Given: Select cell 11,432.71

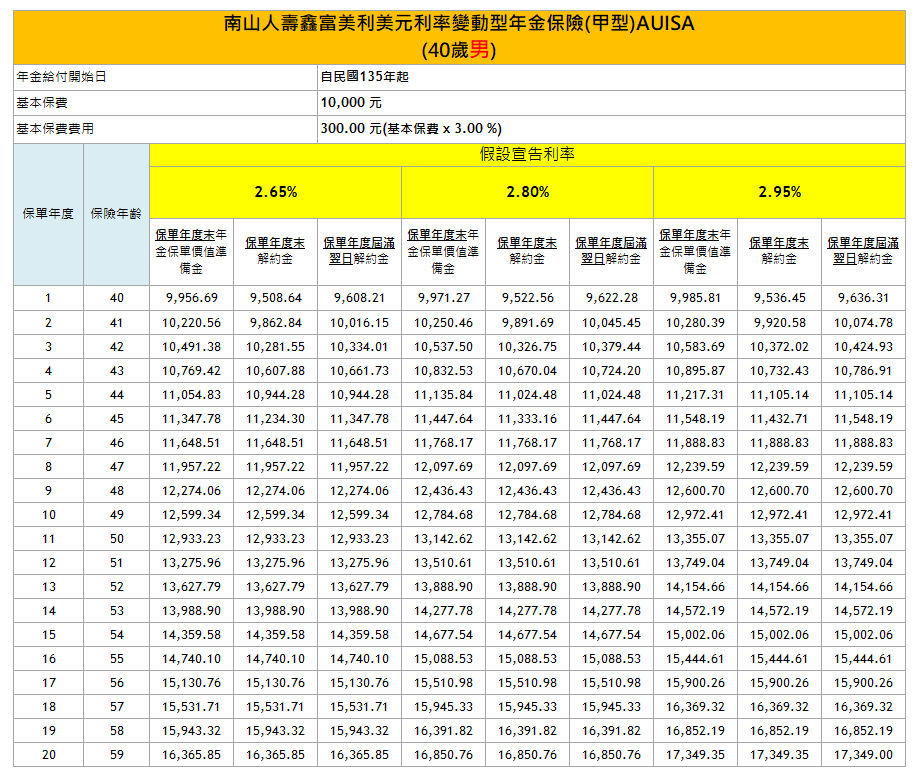Looking at the screenshot, I should coord(779,419).
